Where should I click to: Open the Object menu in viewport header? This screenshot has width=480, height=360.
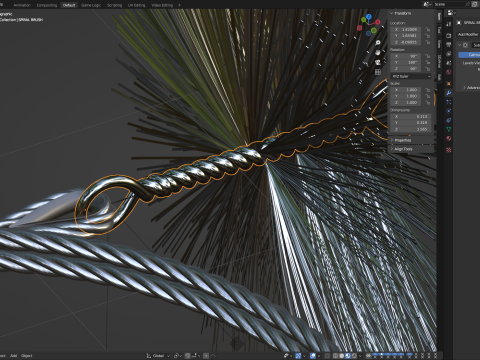[27, 356]
